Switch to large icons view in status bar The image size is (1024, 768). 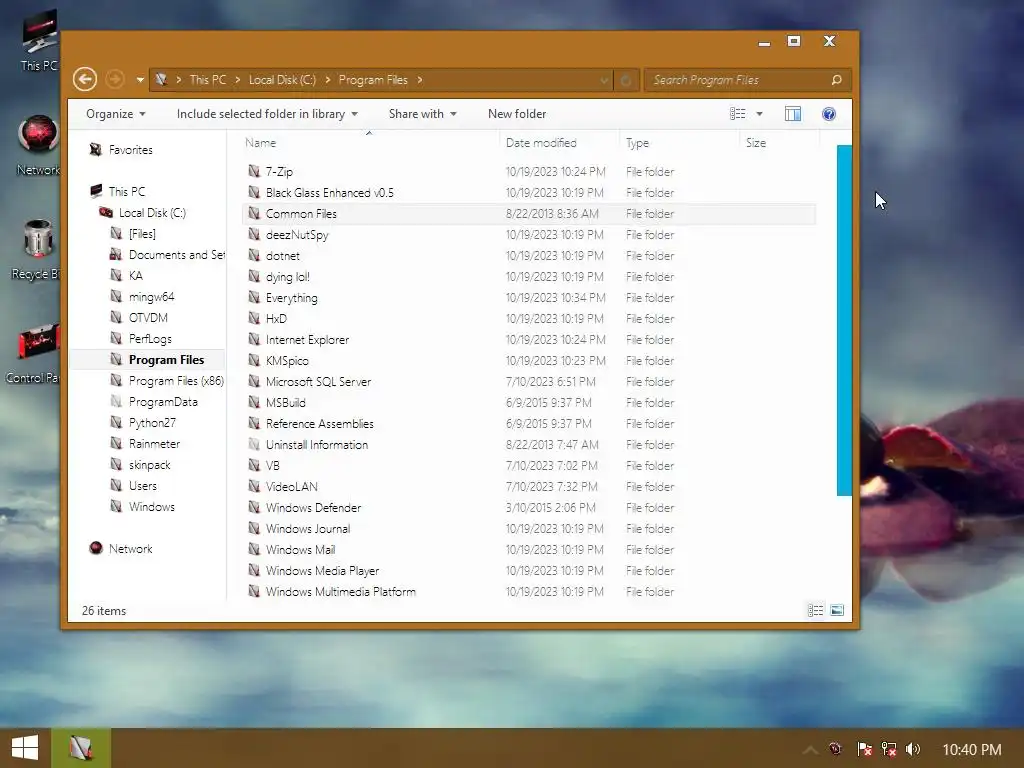(837, 610)
